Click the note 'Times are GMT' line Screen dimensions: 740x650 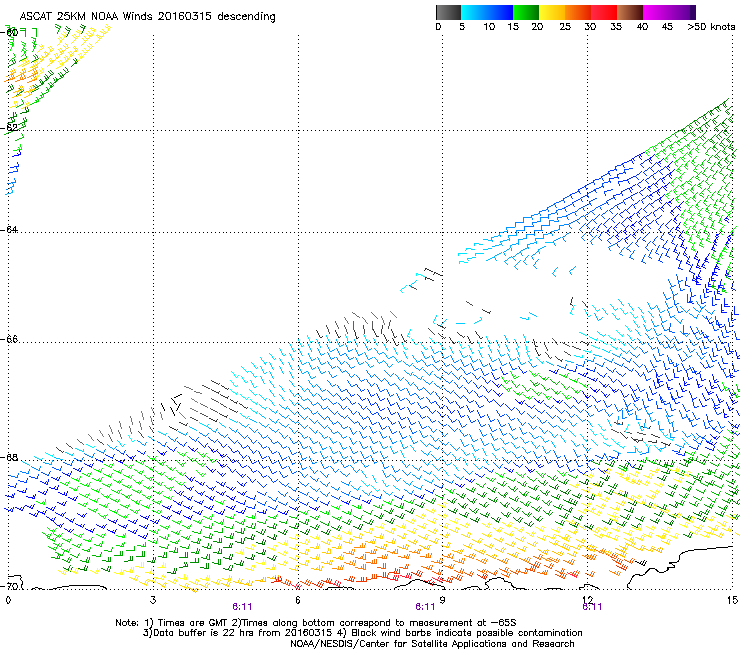click(316, 623)
